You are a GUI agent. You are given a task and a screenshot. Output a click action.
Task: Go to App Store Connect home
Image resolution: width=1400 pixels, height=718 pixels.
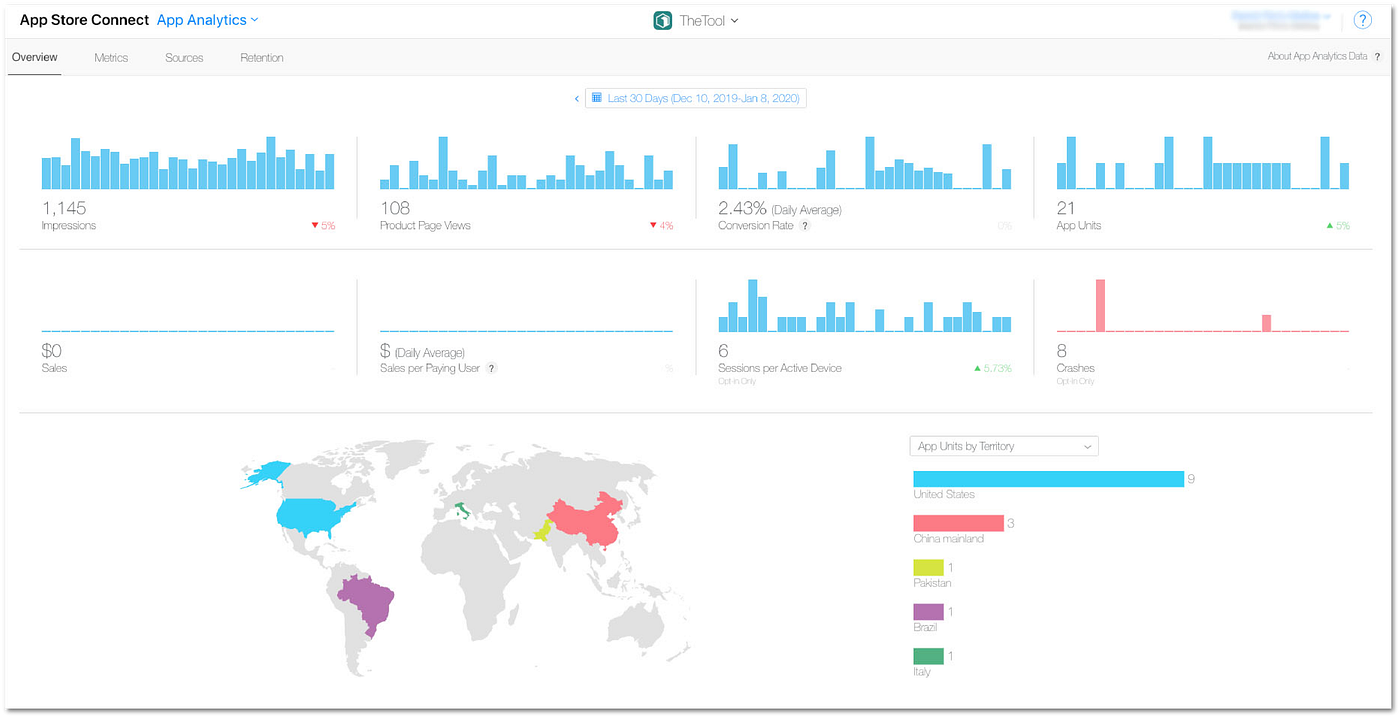pyautogui.click(x=84, y=20)
